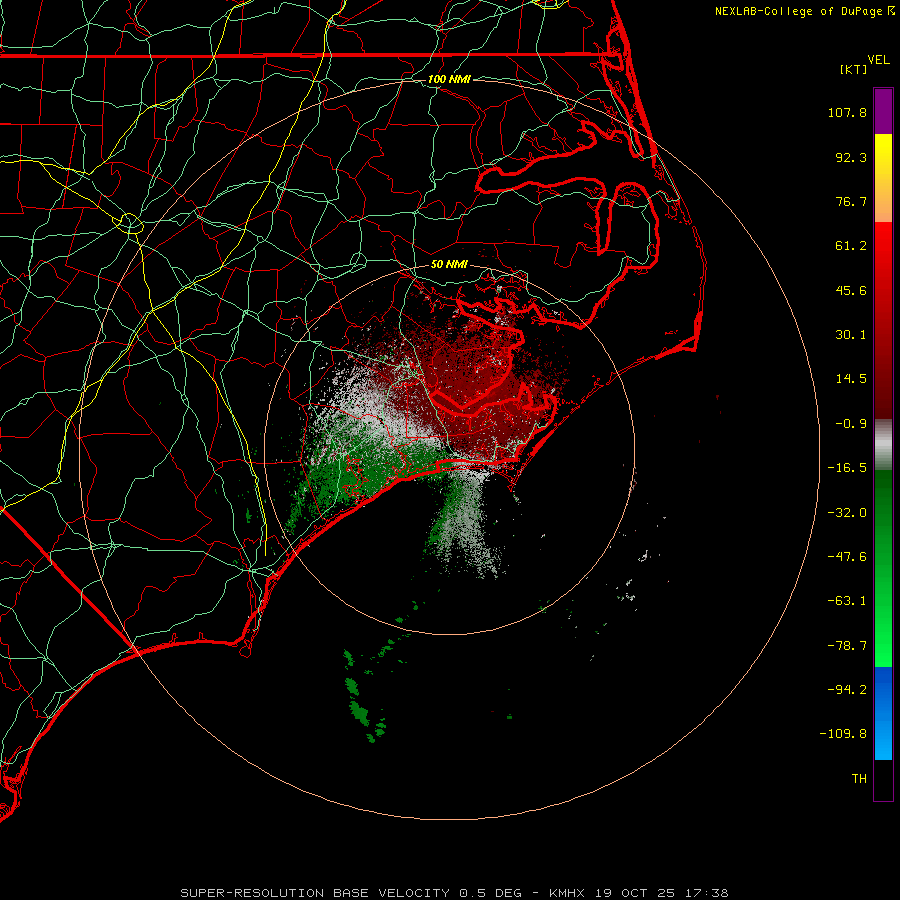Click the 92.3 velocity scale value

pos(851,157)
